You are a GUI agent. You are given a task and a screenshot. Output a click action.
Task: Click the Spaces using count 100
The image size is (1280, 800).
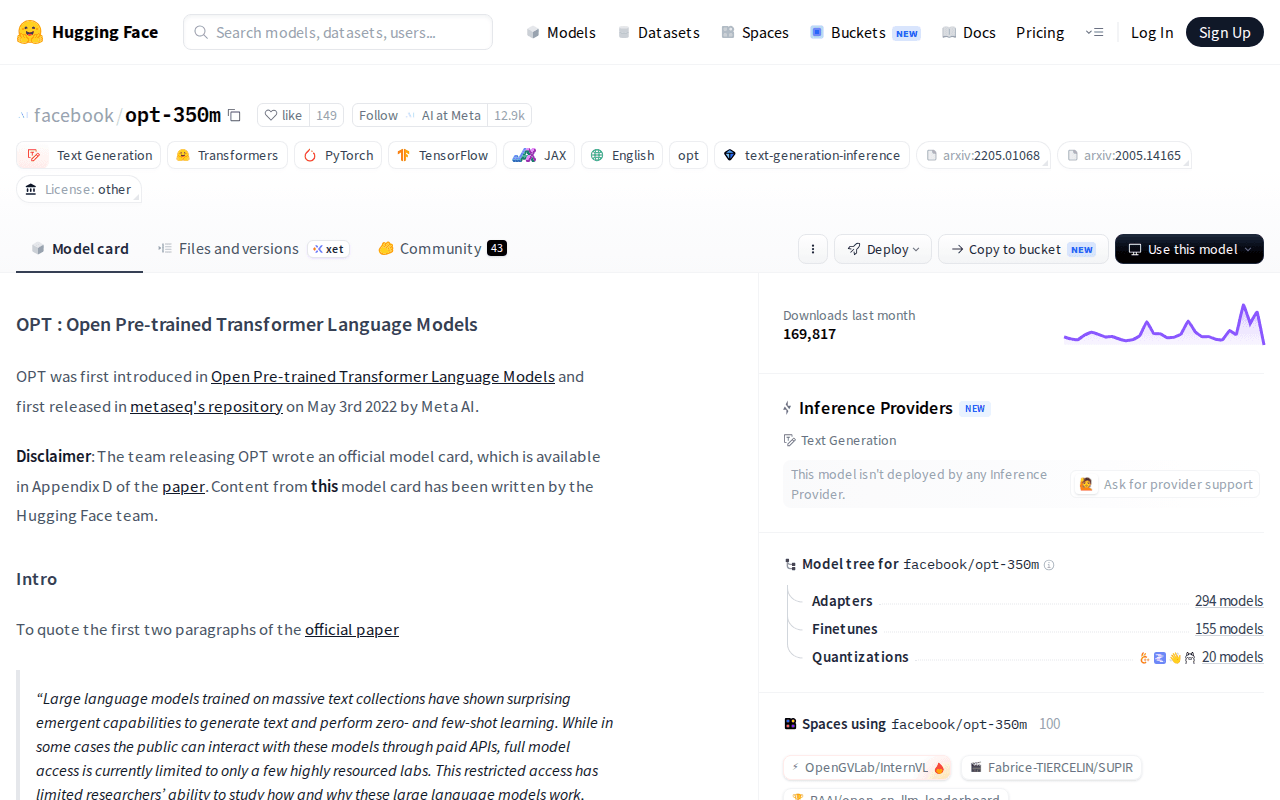(1050, 724)
